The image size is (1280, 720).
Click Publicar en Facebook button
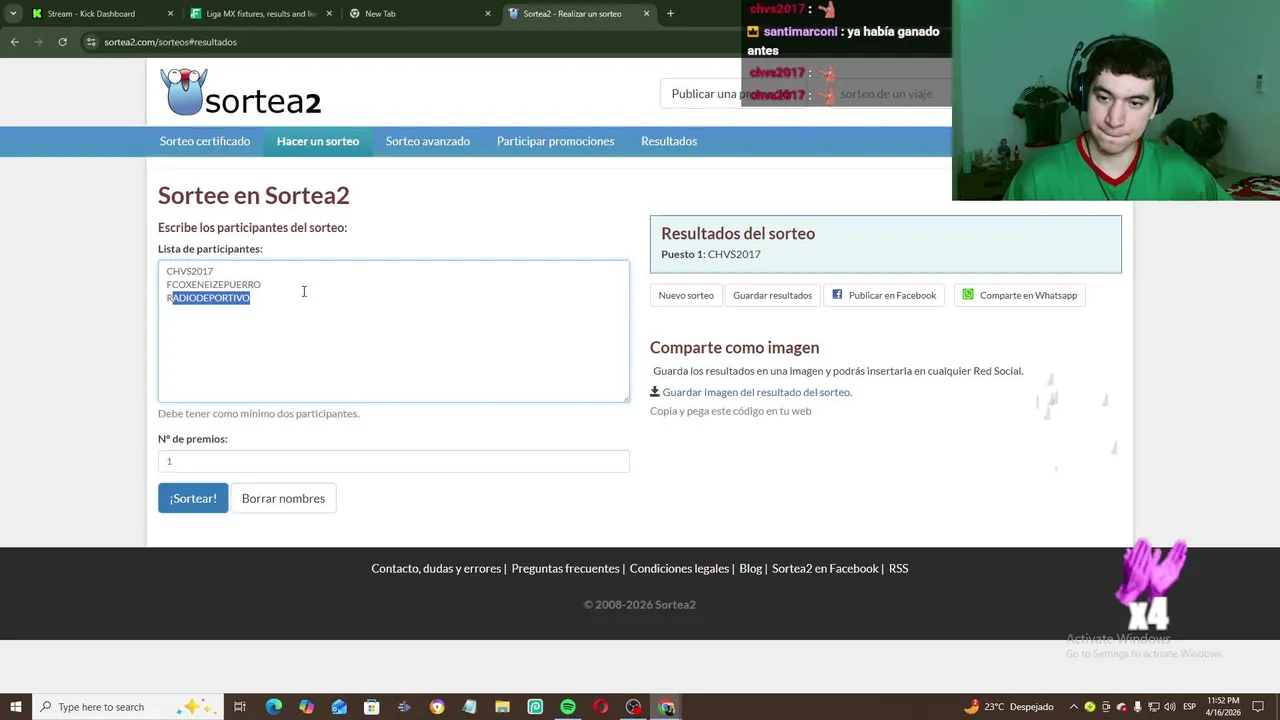pyautogui.click(x=884, y=295)
